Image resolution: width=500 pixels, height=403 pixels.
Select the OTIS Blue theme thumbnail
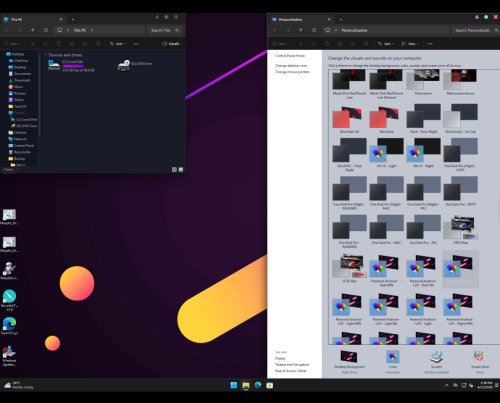(460, 231)
